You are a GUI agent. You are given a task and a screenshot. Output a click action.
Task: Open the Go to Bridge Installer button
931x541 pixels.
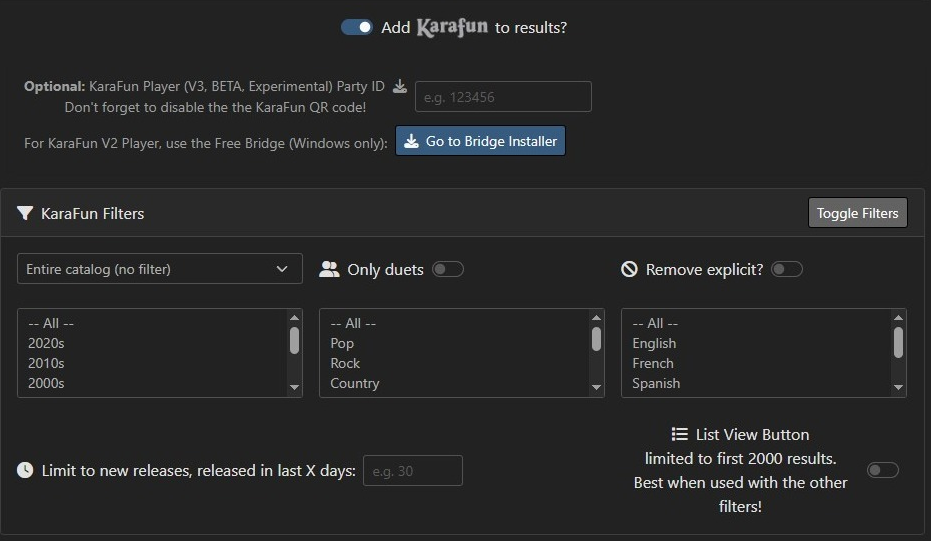pos(480,141)
